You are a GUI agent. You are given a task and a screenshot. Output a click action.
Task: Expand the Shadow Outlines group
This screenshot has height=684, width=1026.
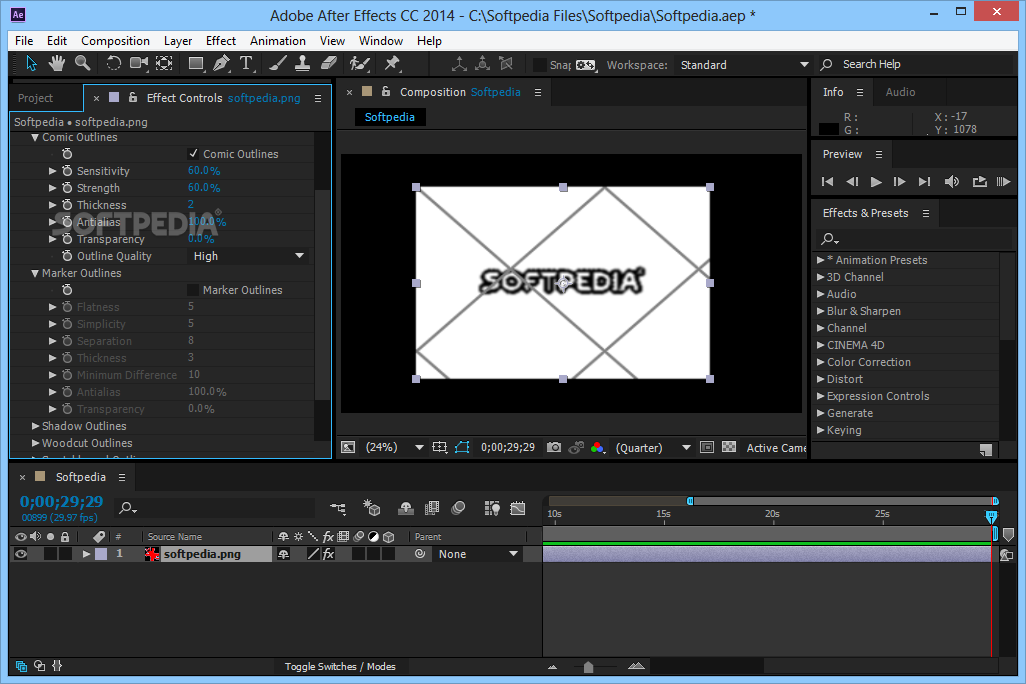(35, 426)
